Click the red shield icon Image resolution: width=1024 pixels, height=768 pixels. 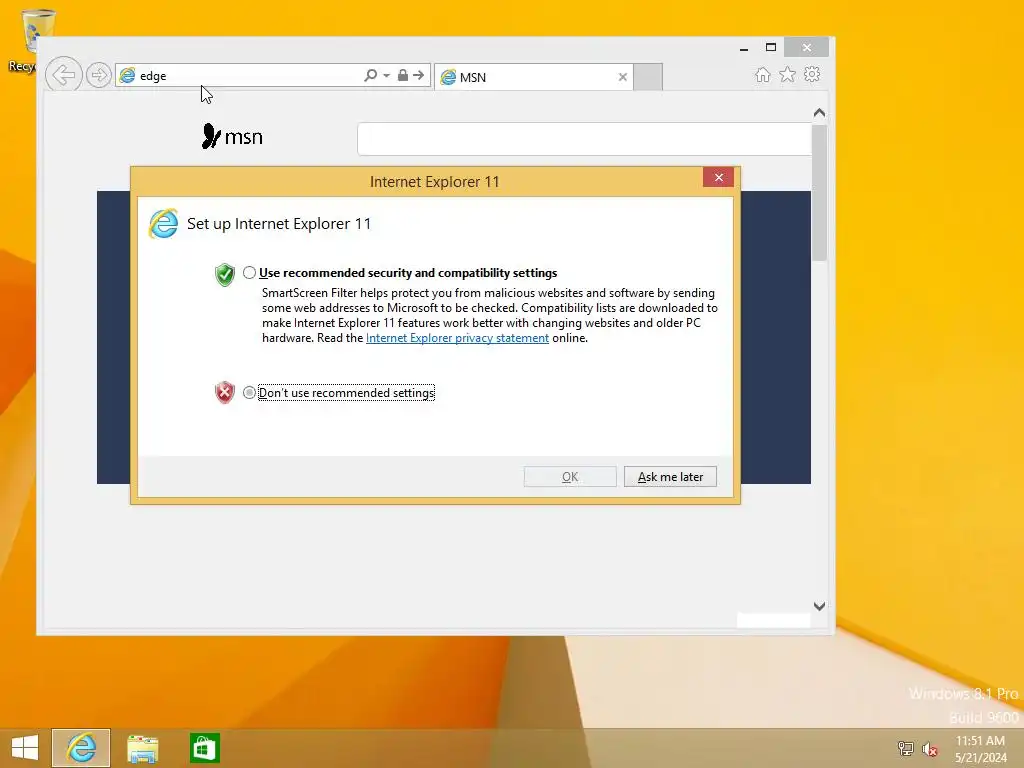pos(225,392)
